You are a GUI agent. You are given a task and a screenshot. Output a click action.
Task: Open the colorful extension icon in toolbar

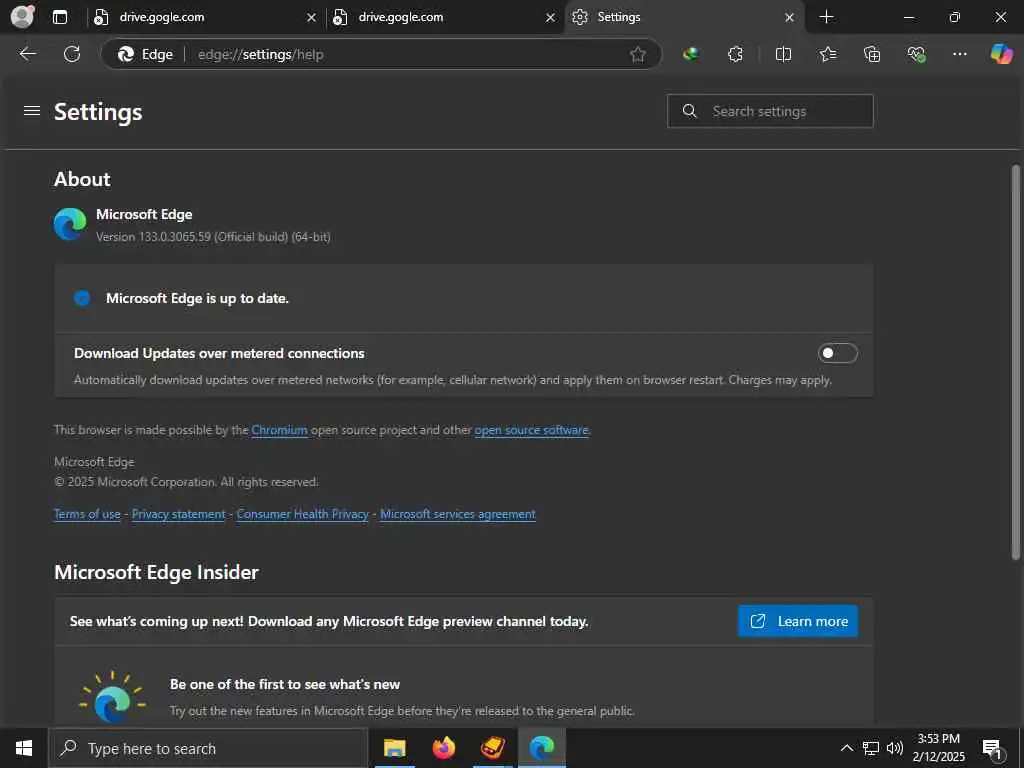pyautogui.click(x=690, y=54)
